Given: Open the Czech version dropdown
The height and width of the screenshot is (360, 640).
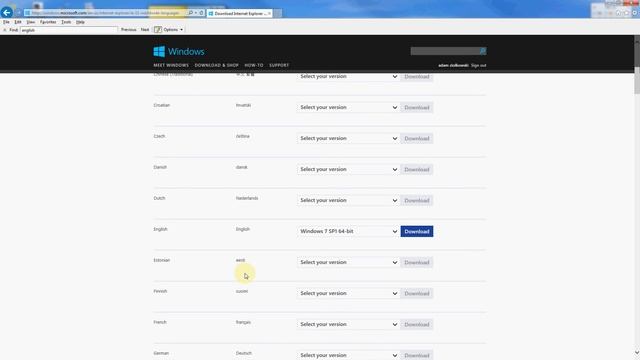Looking at the screenshot, I should 348,138.
